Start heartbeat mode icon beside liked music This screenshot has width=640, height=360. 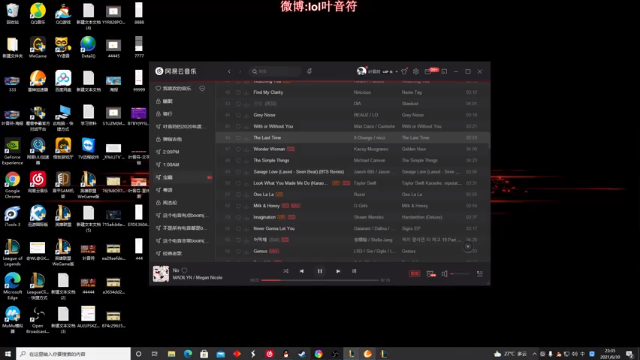pyautogui.click(x=202, y=89)
